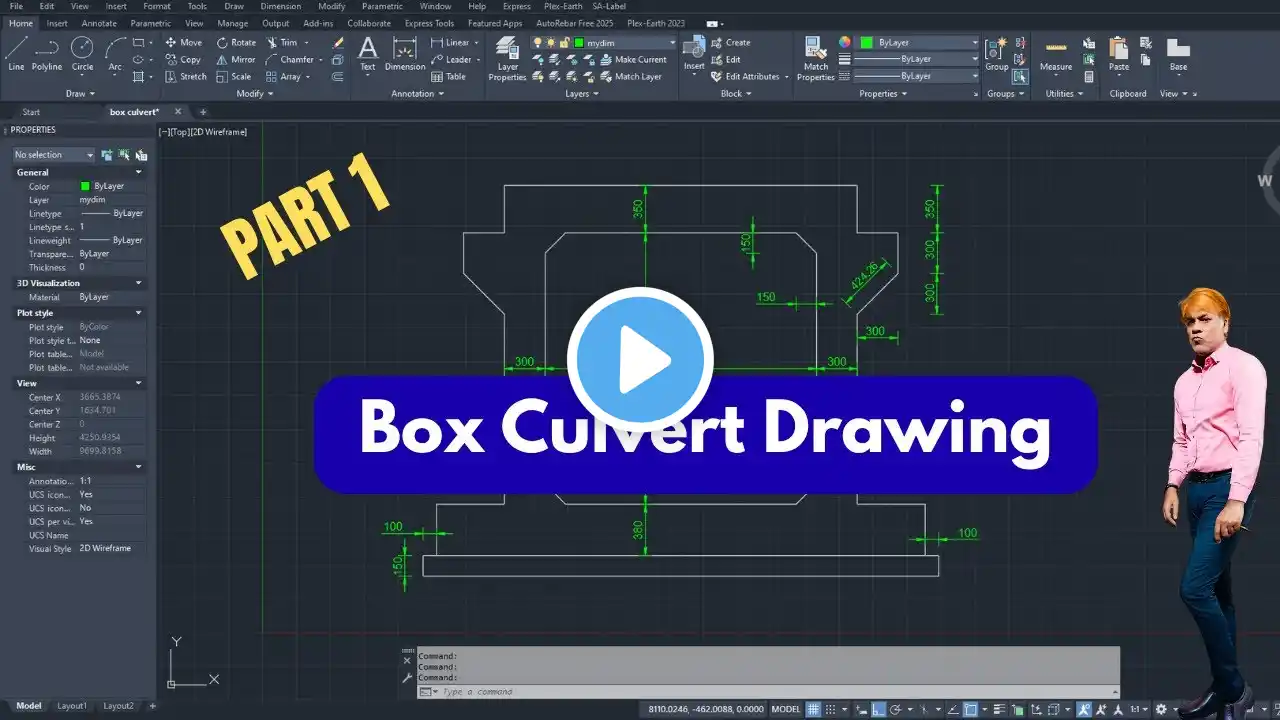The image size is (1280, 720).
Task: Open the linetype ByLayer dropdown in ribbon
Action: tap(919, 76)
